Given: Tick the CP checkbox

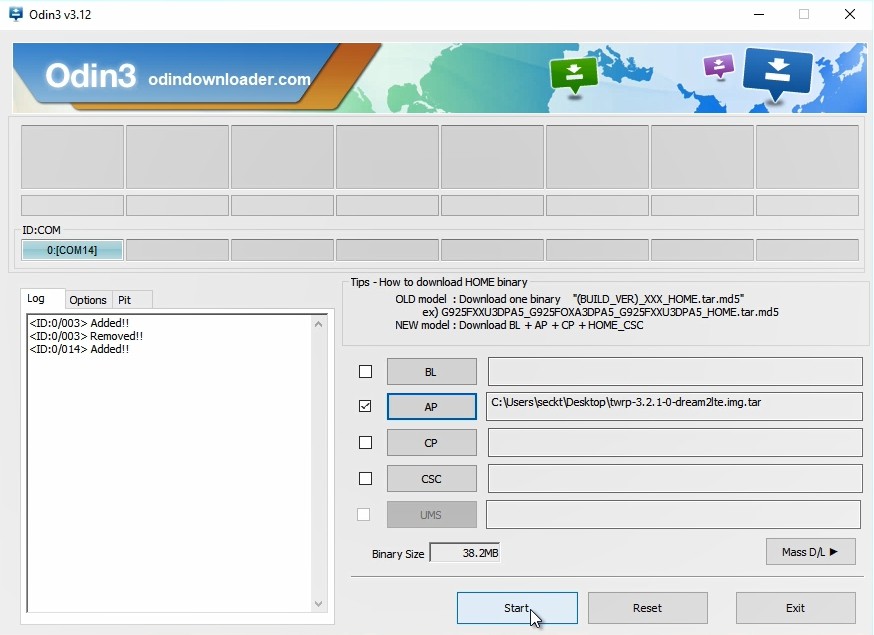Looking at the screenshot, I should point(365,442).
